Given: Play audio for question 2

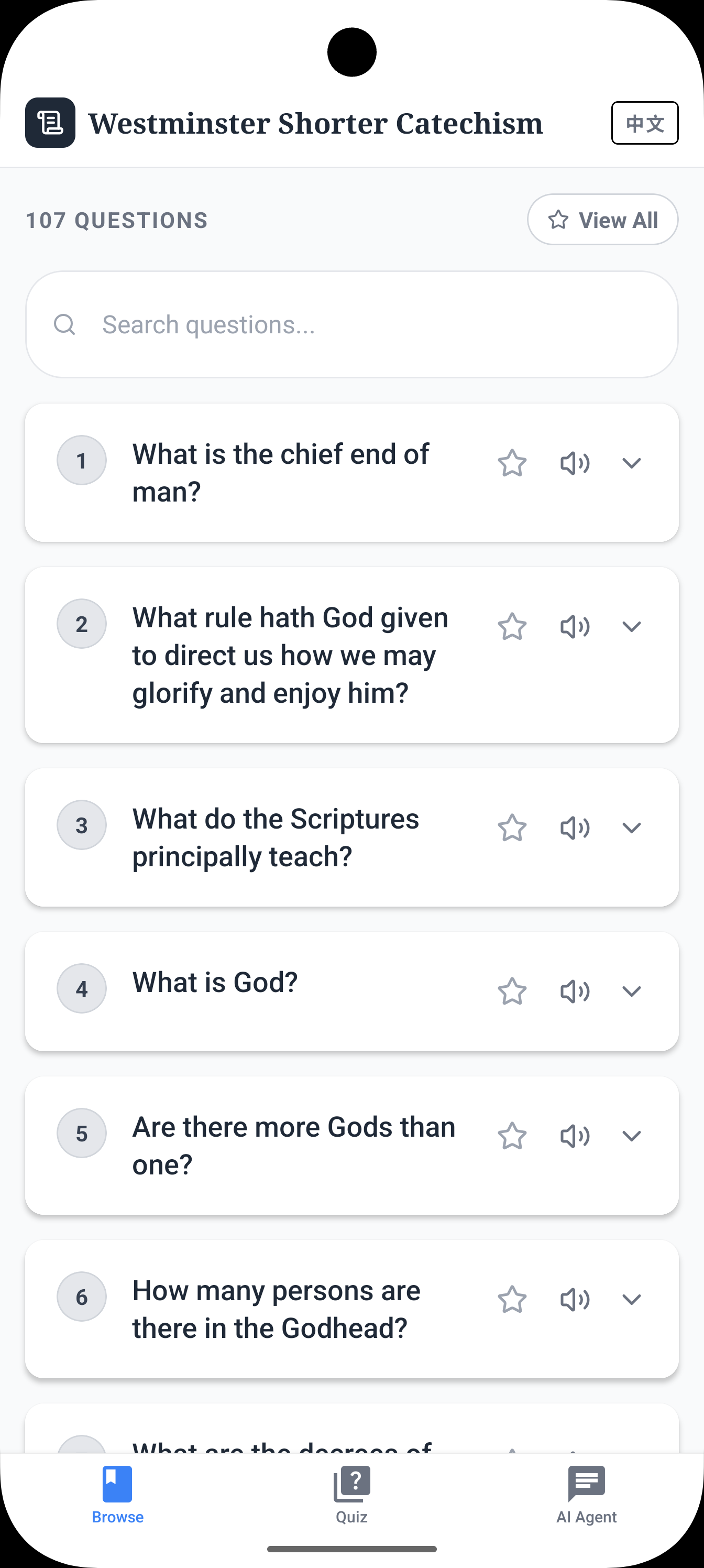Looking at the screenshot, I should (x=575, y=626).
